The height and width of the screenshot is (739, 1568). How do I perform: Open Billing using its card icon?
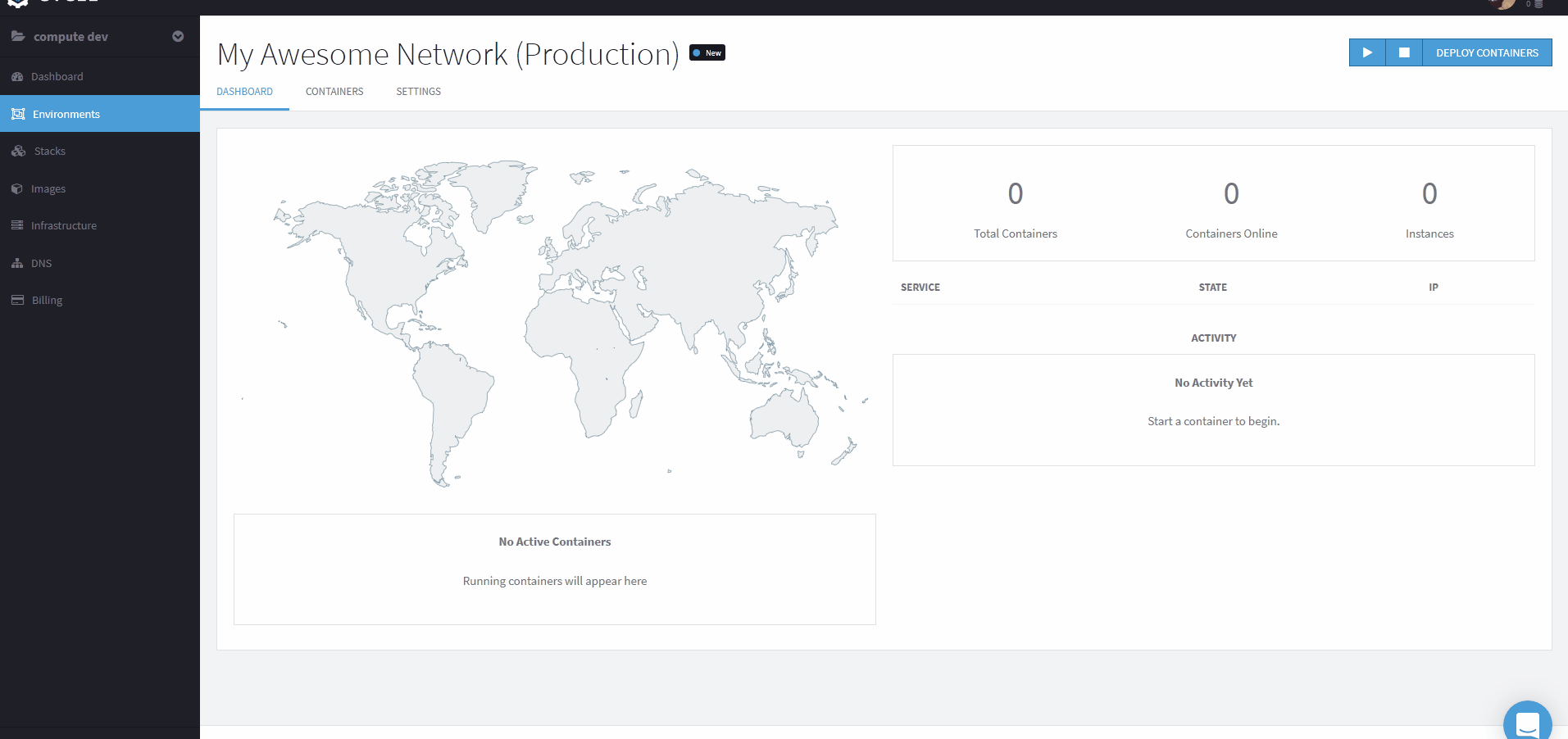[x=18, y=300]
